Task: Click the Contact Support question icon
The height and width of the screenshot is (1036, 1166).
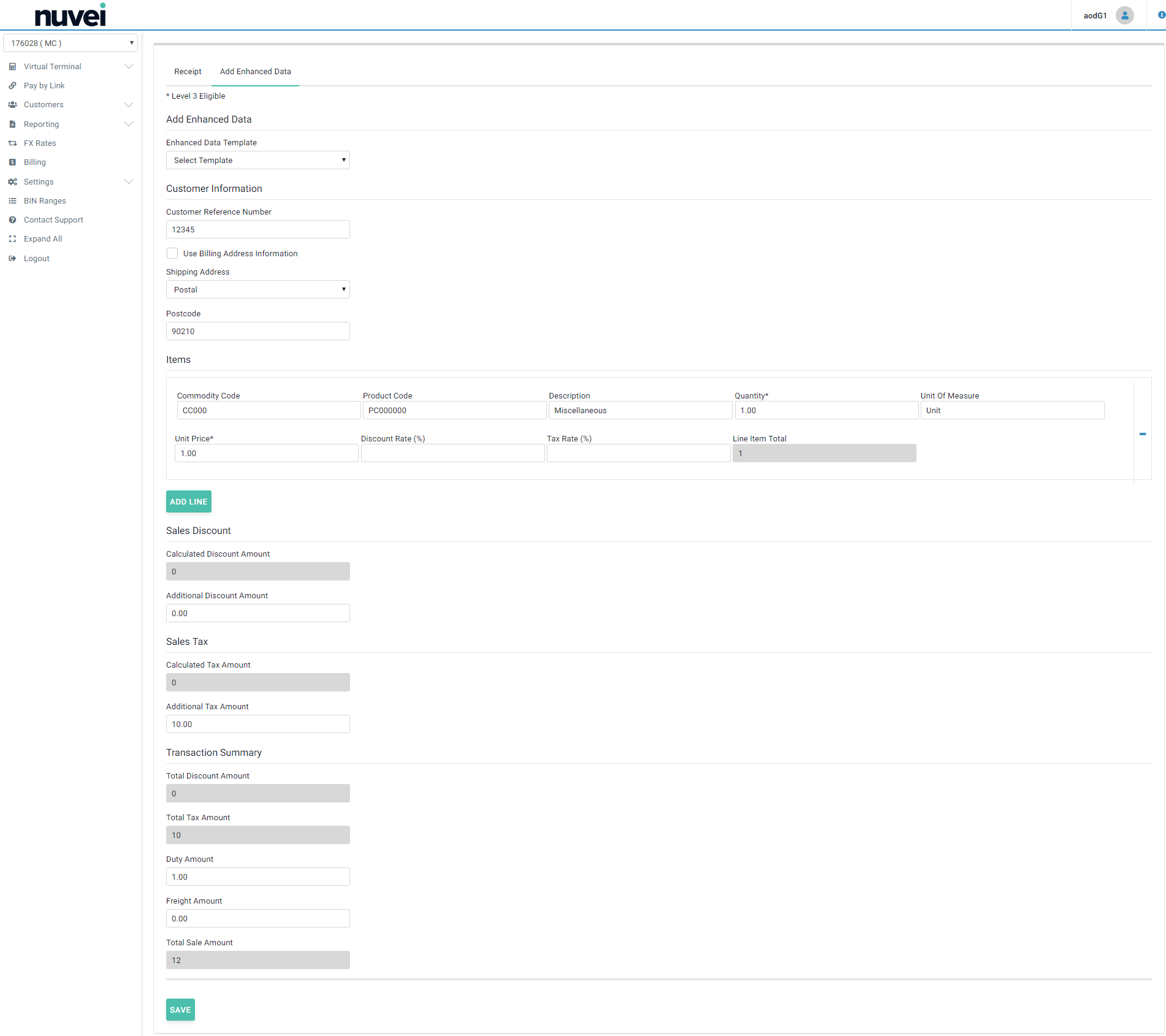Action: (12, 220)
